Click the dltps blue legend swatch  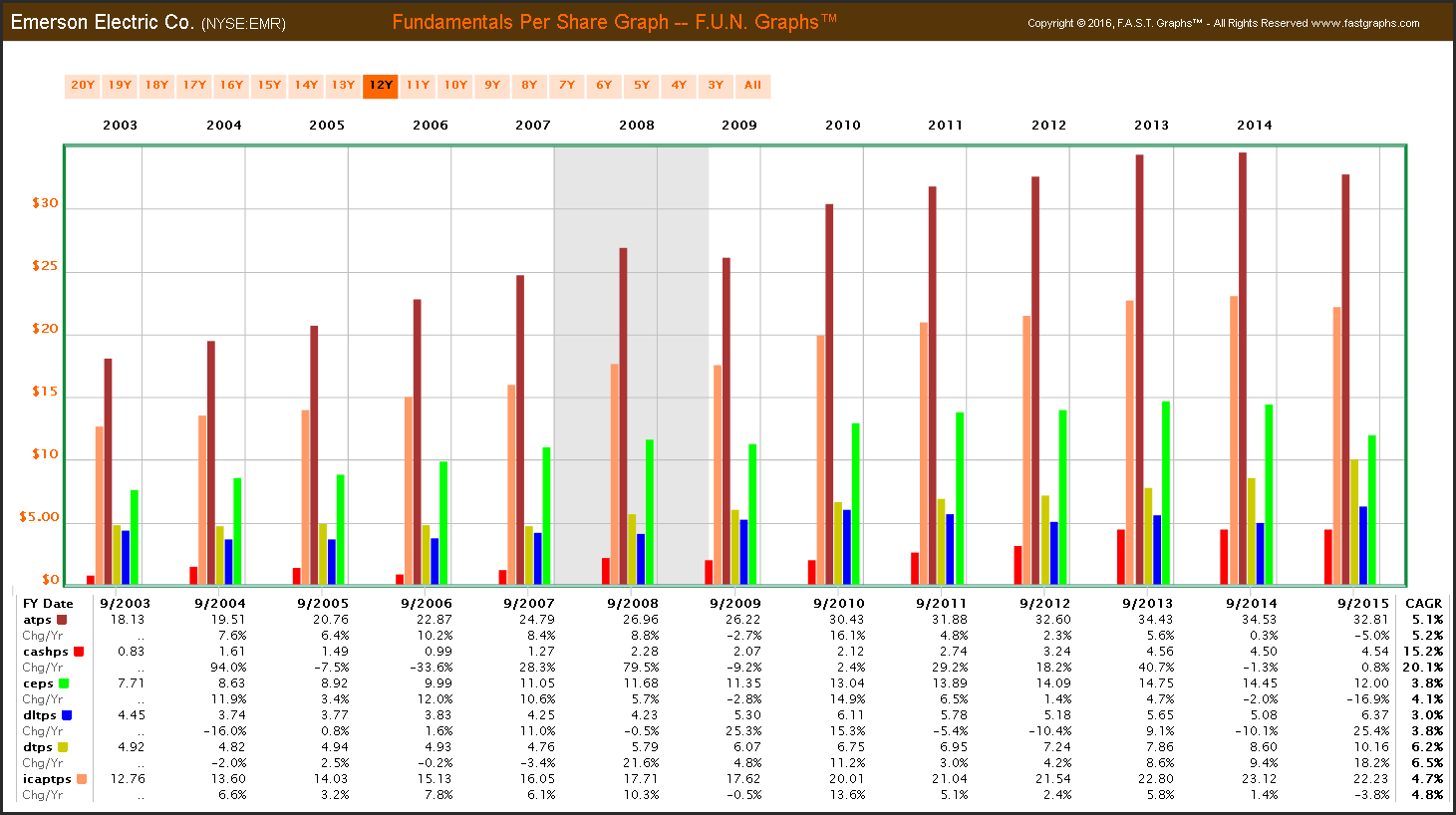tap(67, 715)
